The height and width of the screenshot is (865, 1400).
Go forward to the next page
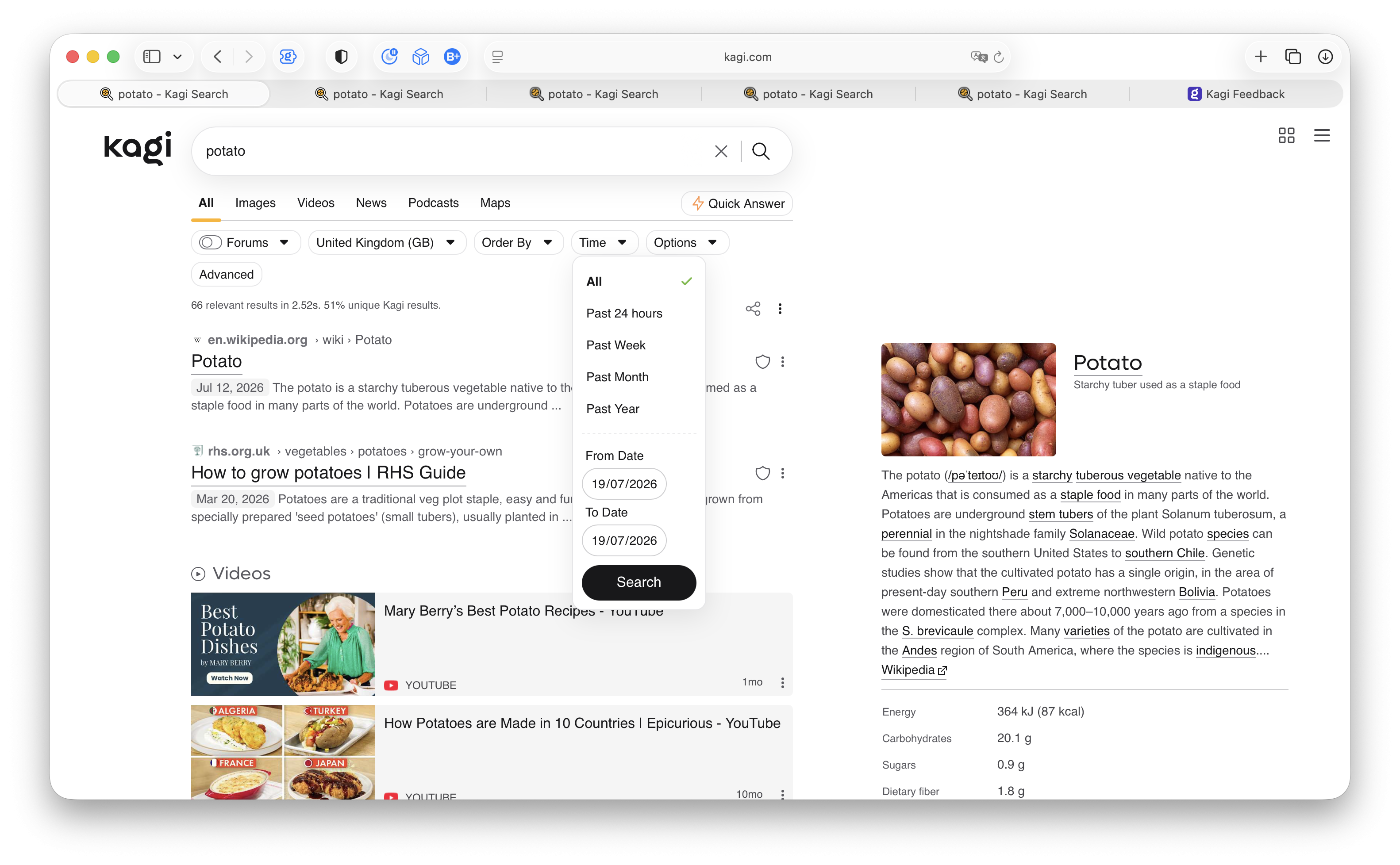248,57
